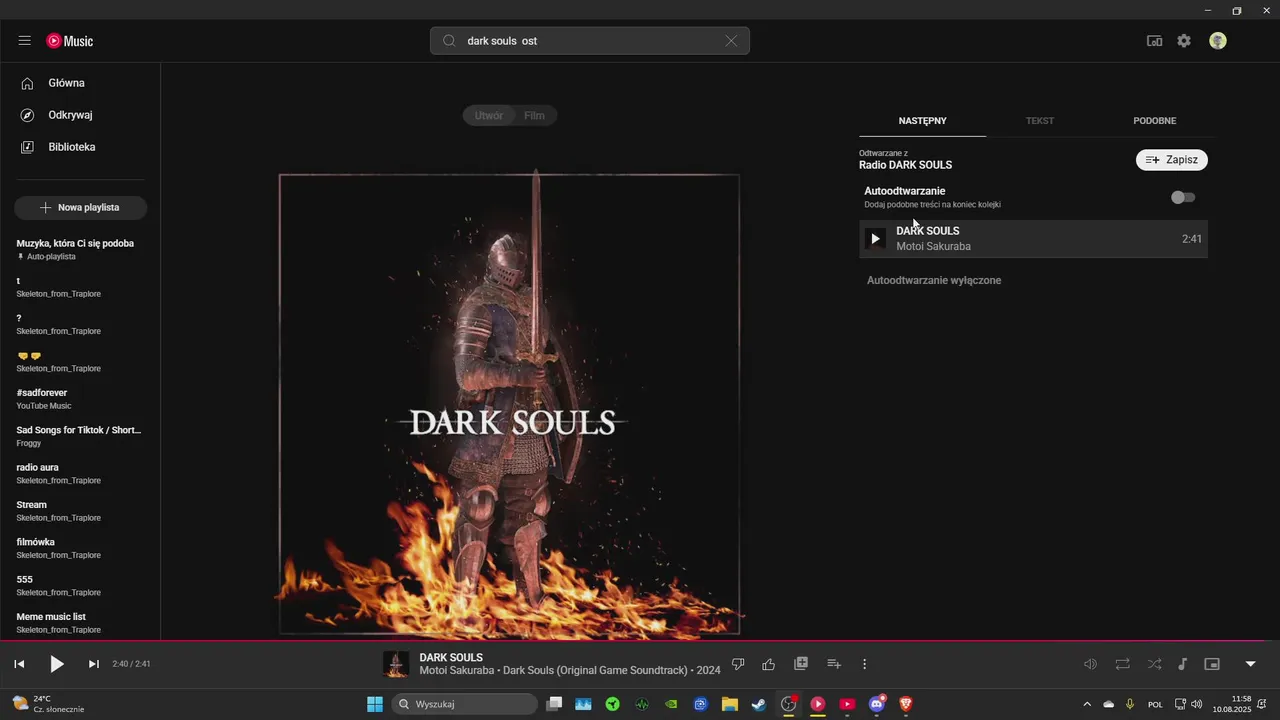Open File Explorer from the taskbar
This screenshot has width=1280, height=720.
pyautogui.click(x=730, y=704)
